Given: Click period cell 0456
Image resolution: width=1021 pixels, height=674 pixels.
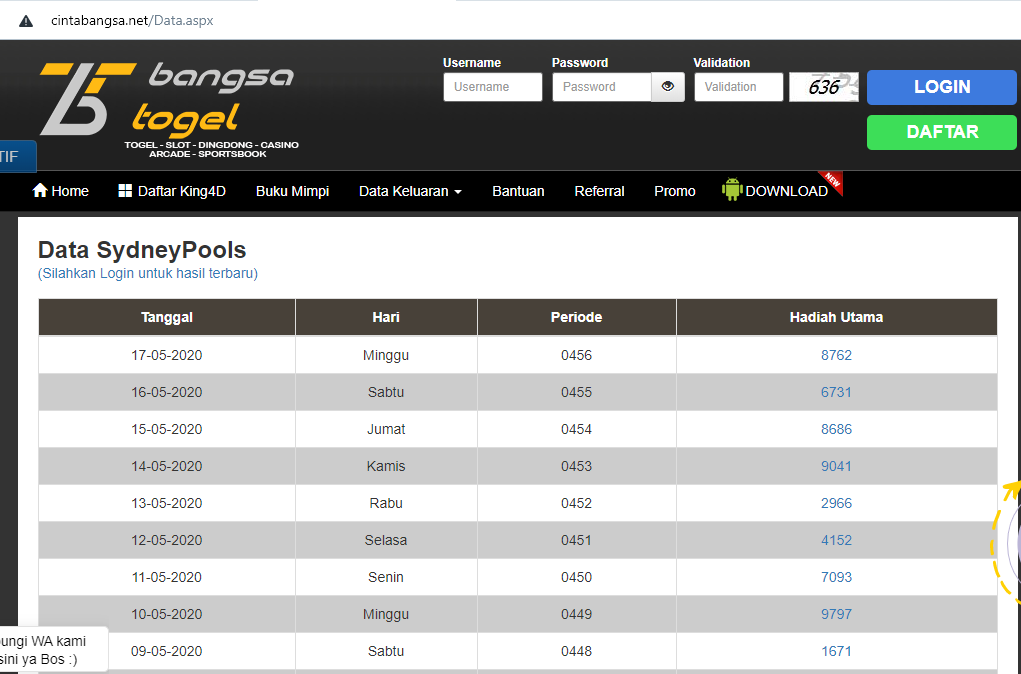Looking at the screenshot, I should [x=576, y=355].
